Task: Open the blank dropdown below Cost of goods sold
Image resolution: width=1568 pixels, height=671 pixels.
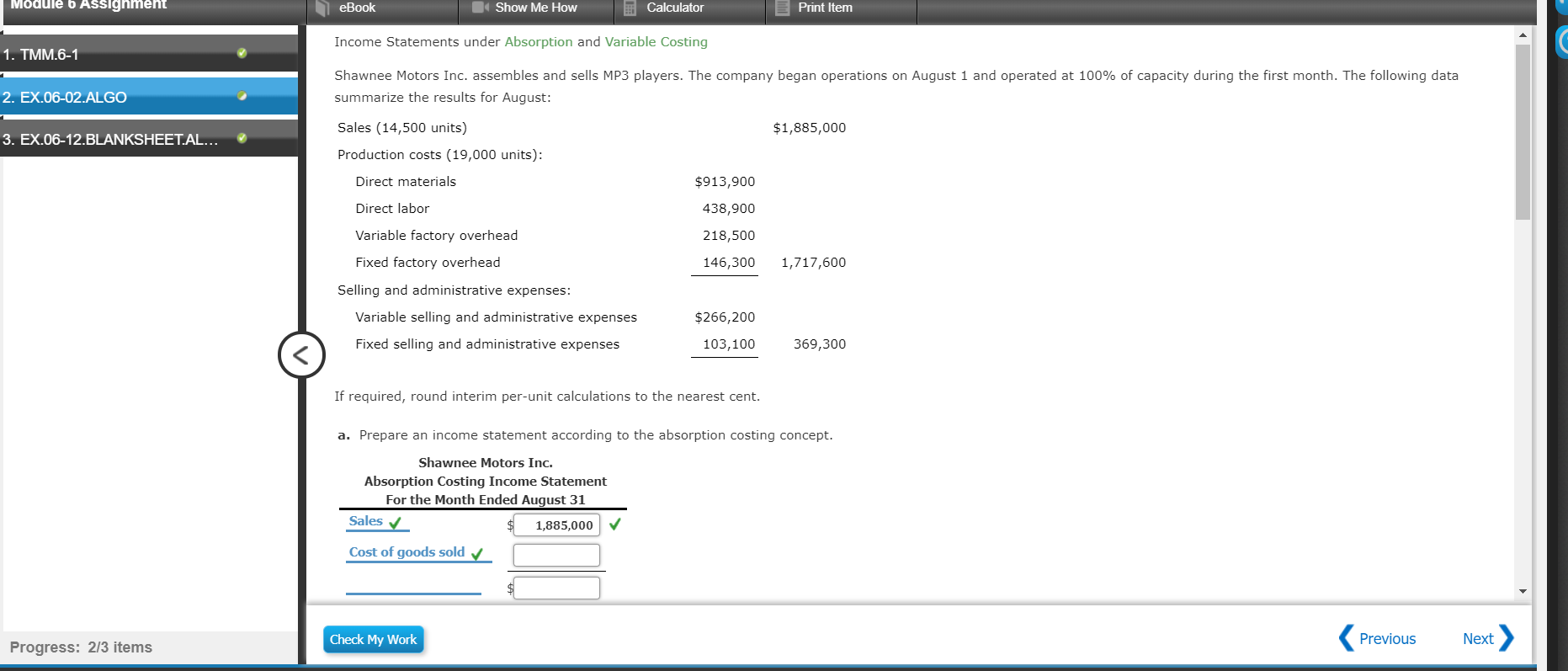Action: click(x=413, y=586)
